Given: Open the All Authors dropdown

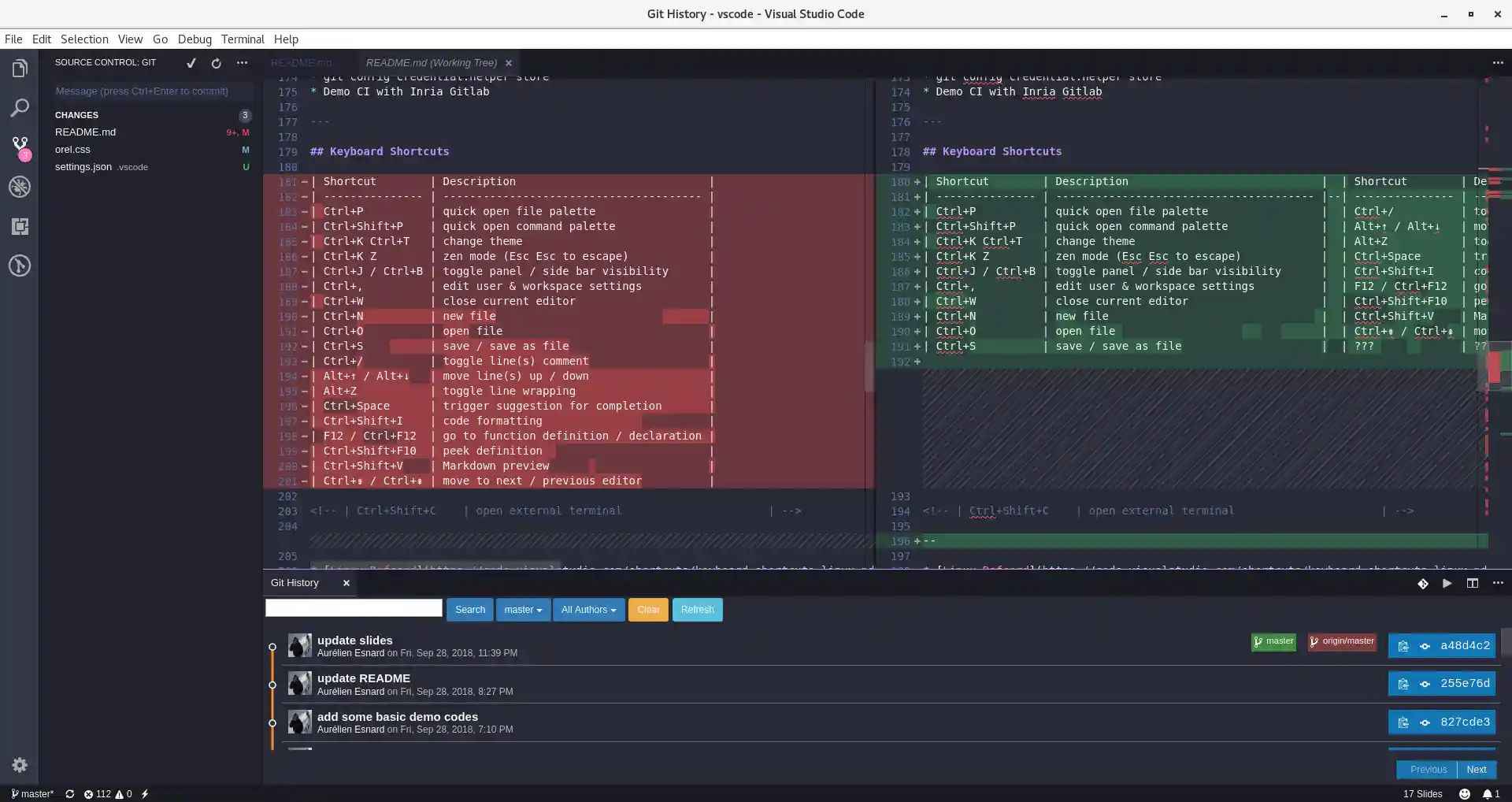Looking at the screenshot, I should click(x=588, y=610).
